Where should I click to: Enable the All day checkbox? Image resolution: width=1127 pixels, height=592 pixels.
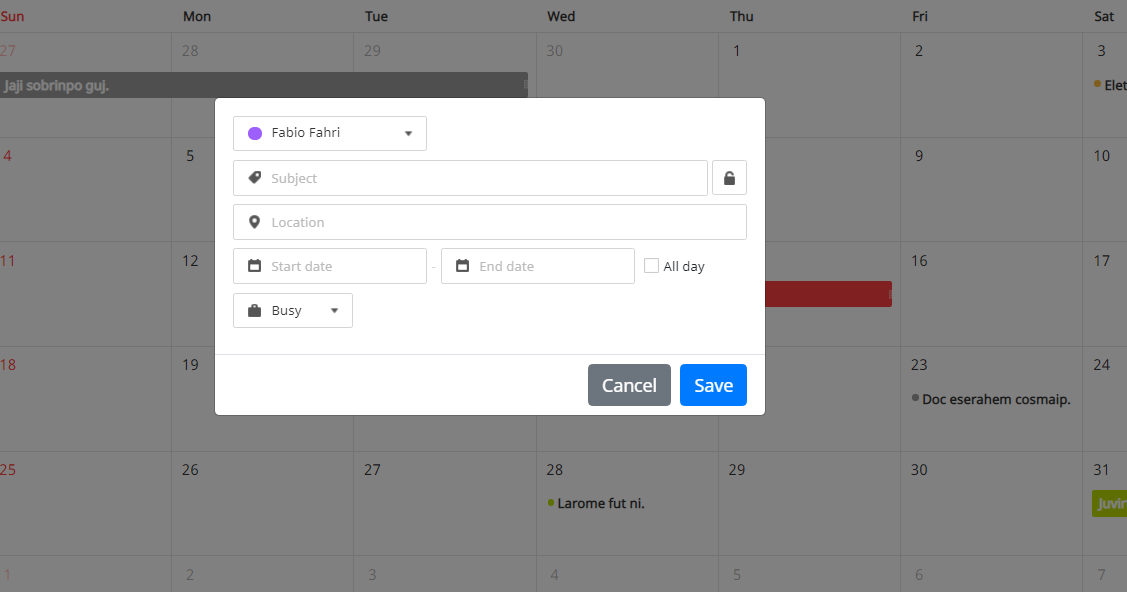coord(651,265)
